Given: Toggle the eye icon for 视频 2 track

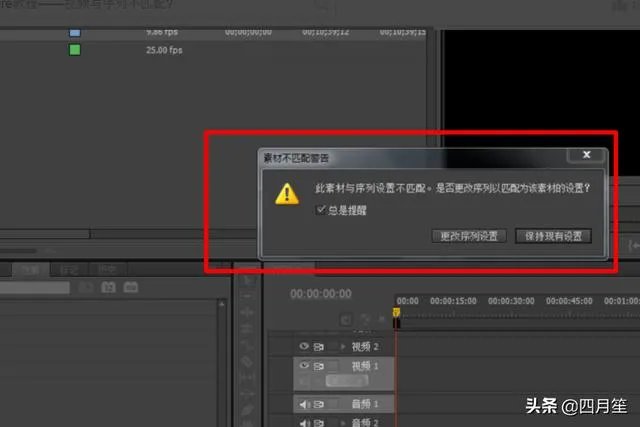Looking at the screenshot, I should pos(304,346).
